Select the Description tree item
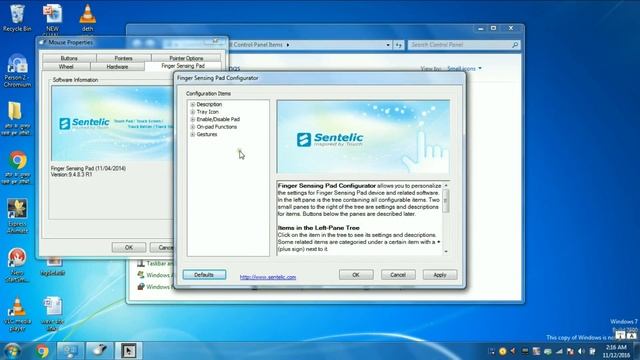The width and height of the screenshot is (640, 360). point(209,104)
